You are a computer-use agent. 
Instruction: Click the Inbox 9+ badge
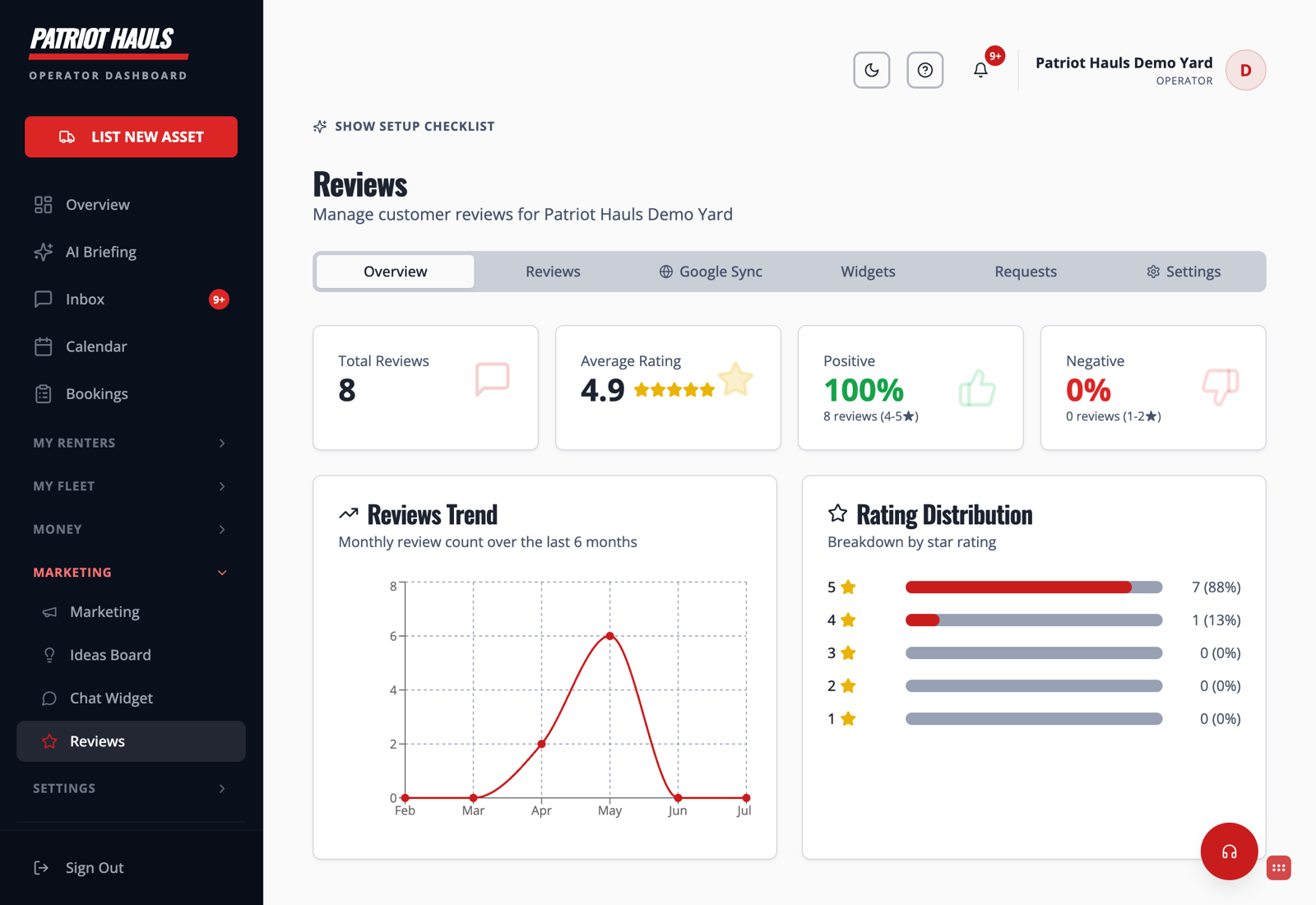pos(219,299)
